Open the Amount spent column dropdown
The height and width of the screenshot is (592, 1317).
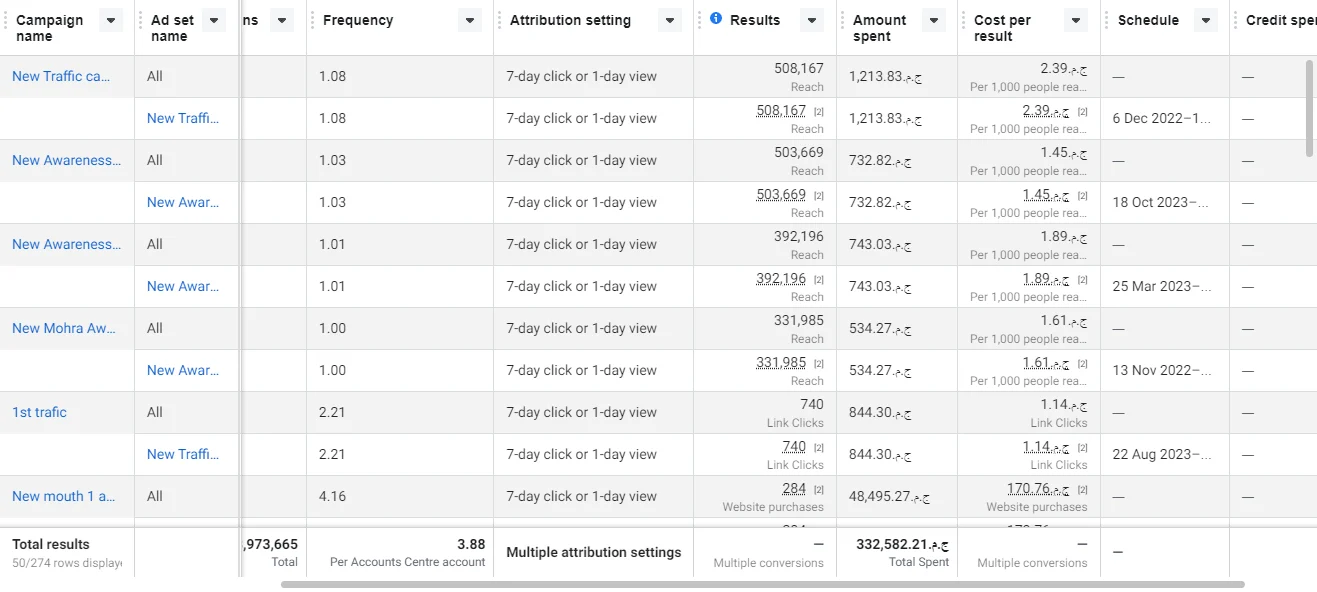(932, 21)
